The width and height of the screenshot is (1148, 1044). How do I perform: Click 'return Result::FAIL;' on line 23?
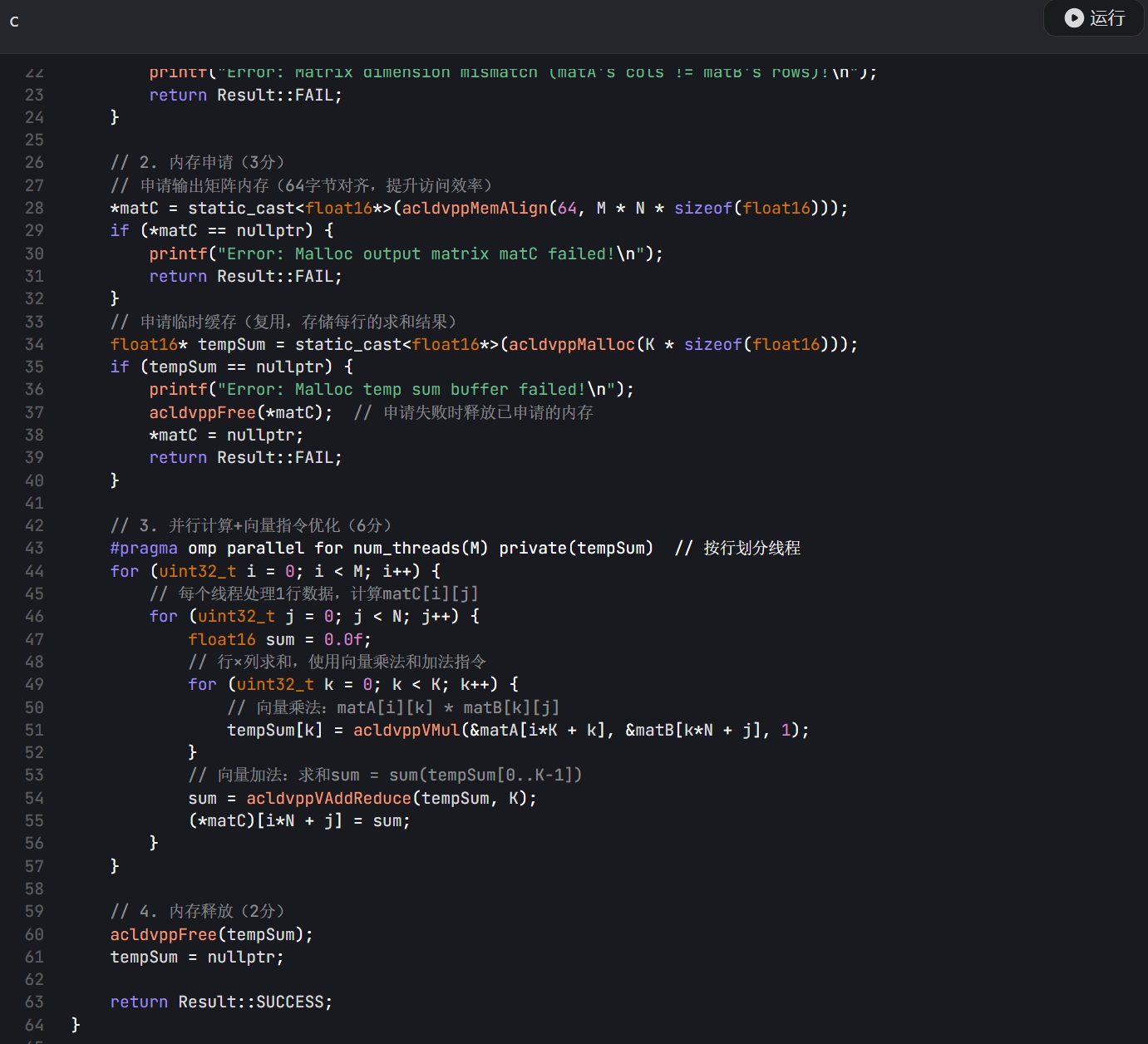(x=245, y=95)
